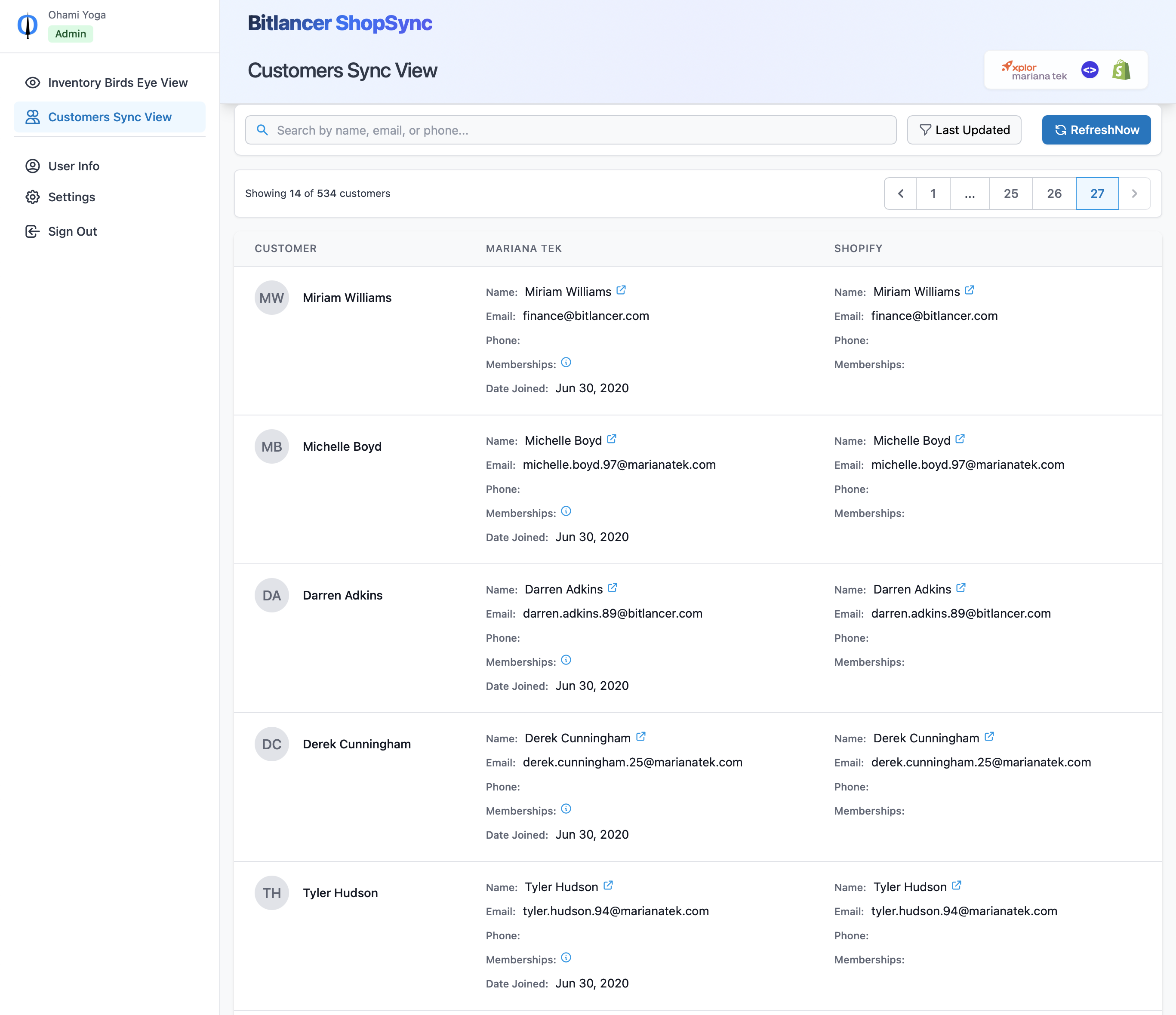The width and height of the screenshot is (1176, 1015).
Task: Focus the customer search field
Action: [570, 130]
